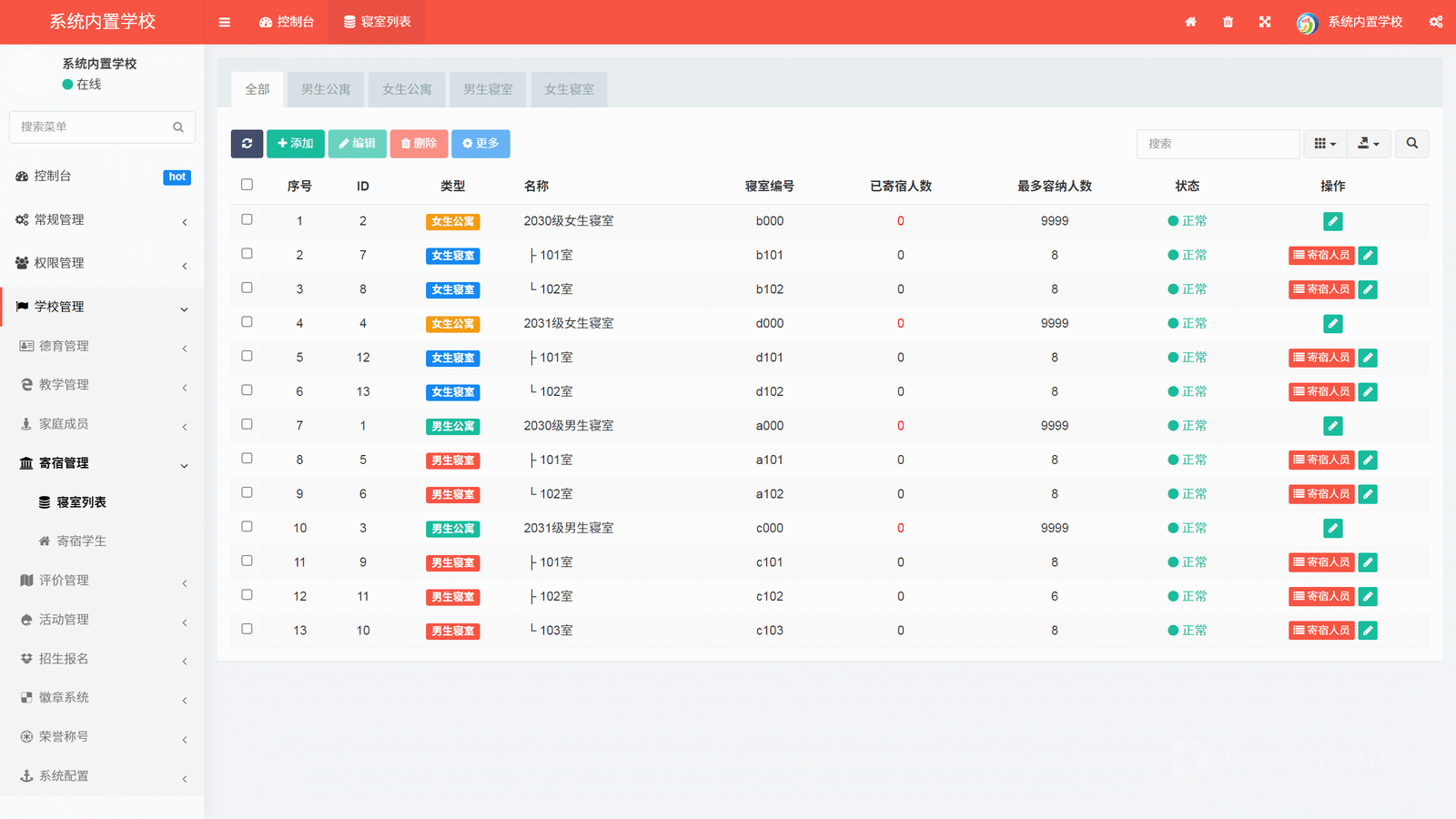Toggle fullscreen with the expand icon

(1265, 22)
